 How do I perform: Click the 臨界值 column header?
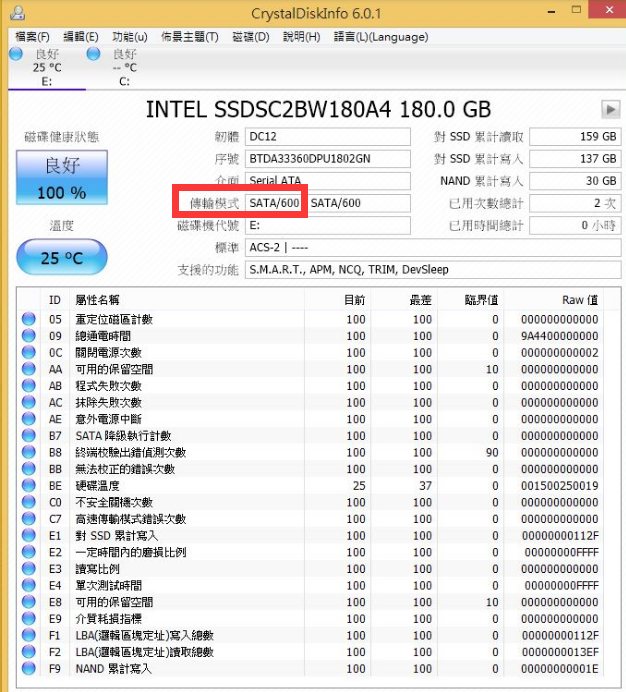tap(471, 300)
